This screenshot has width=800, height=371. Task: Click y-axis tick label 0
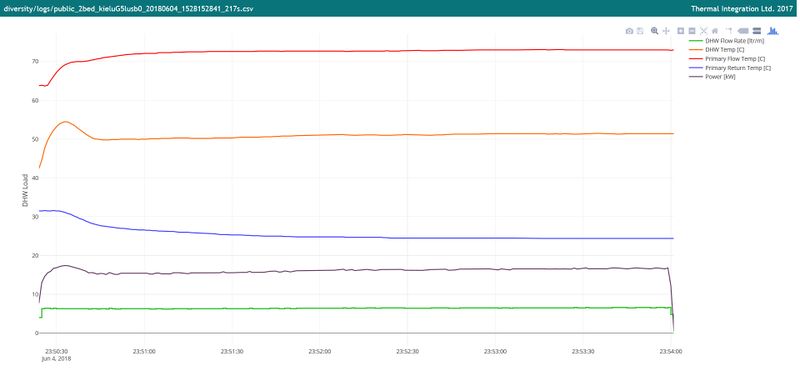click(x=37, y=333)
